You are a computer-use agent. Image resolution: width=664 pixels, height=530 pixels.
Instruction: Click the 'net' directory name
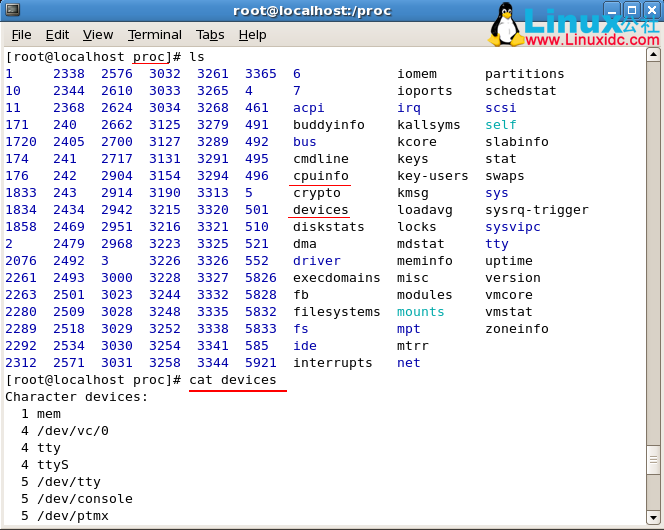[x=409, y=363]
